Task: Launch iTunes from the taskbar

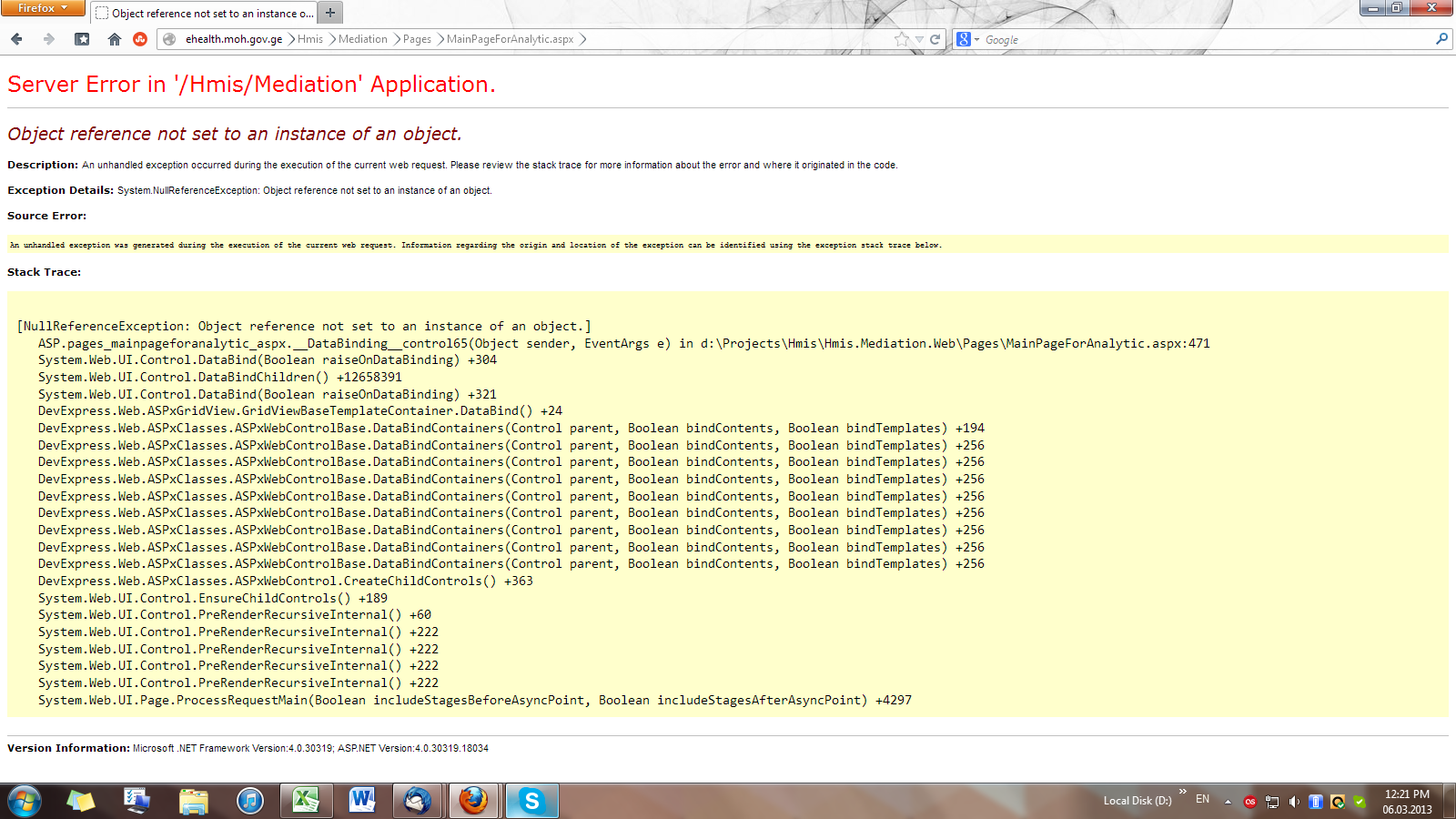Action: [249, 801]
